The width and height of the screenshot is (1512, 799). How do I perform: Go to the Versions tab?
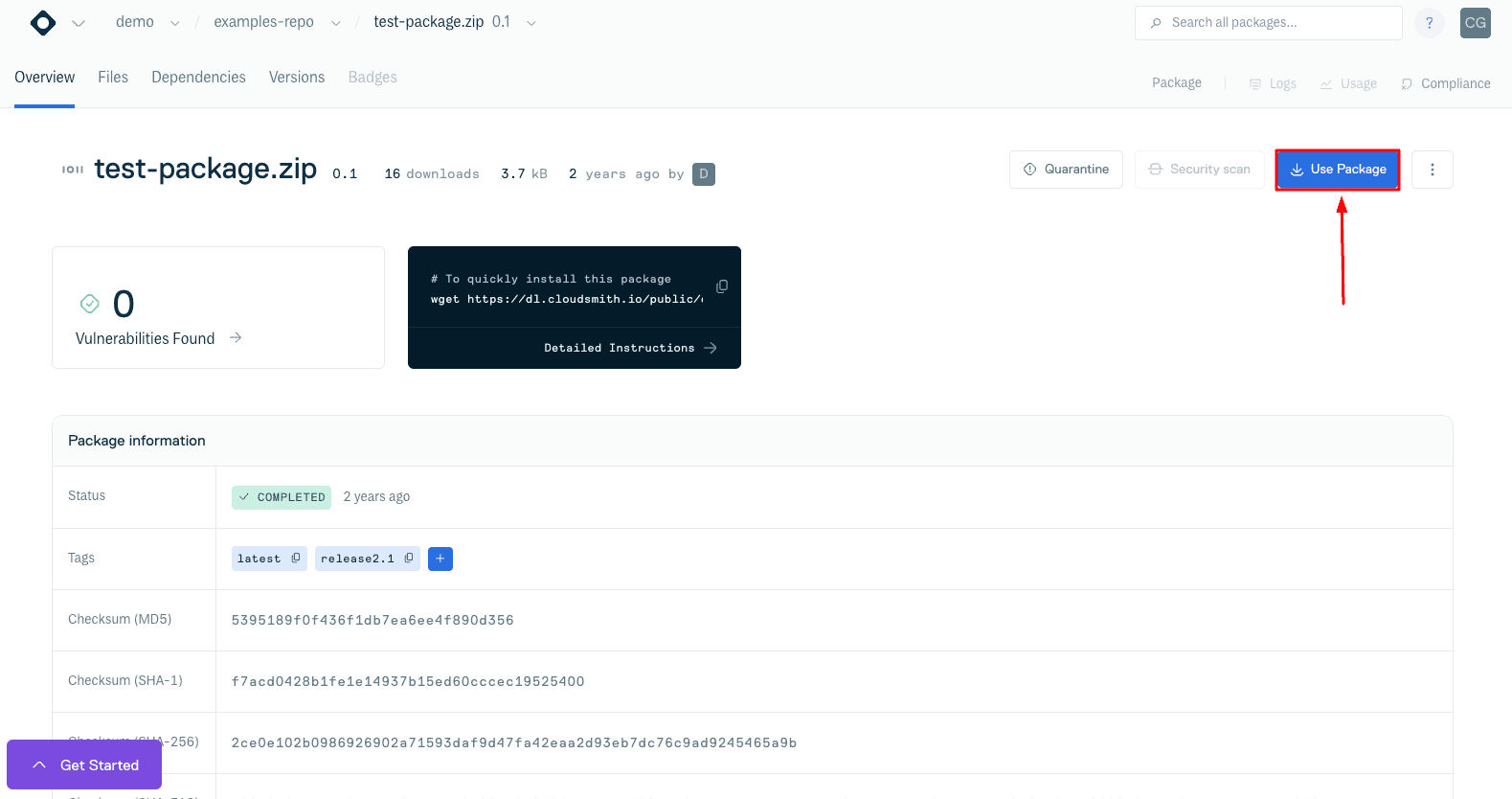[x=297, y=78]
